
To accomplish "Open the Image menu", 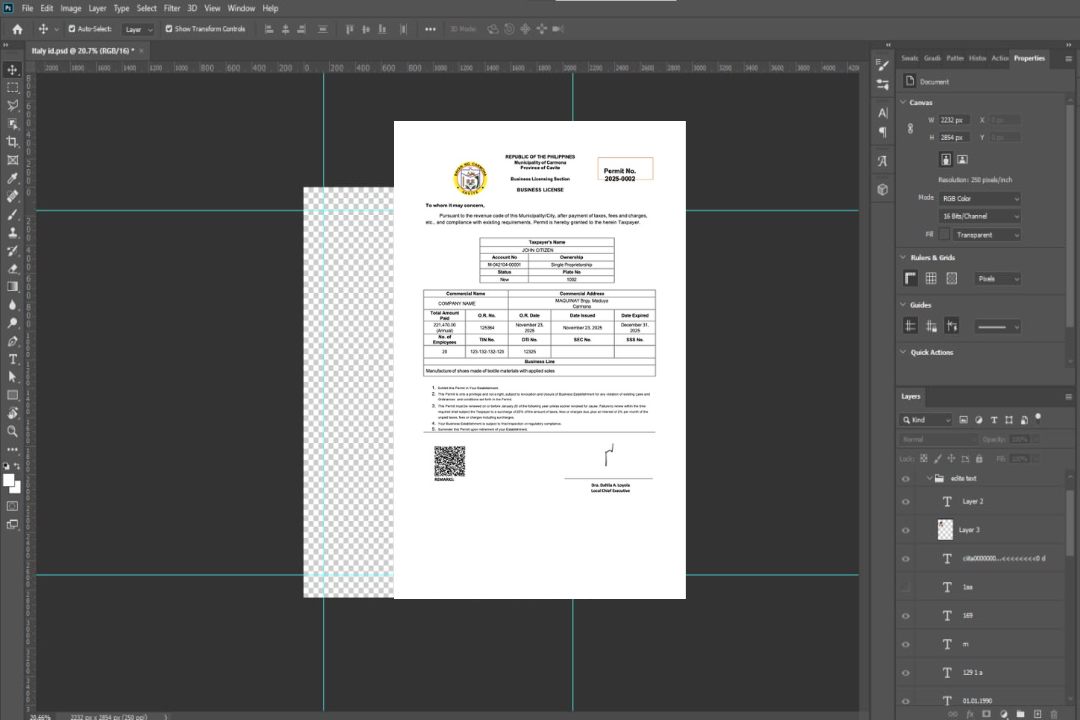I will click(70, 8).
